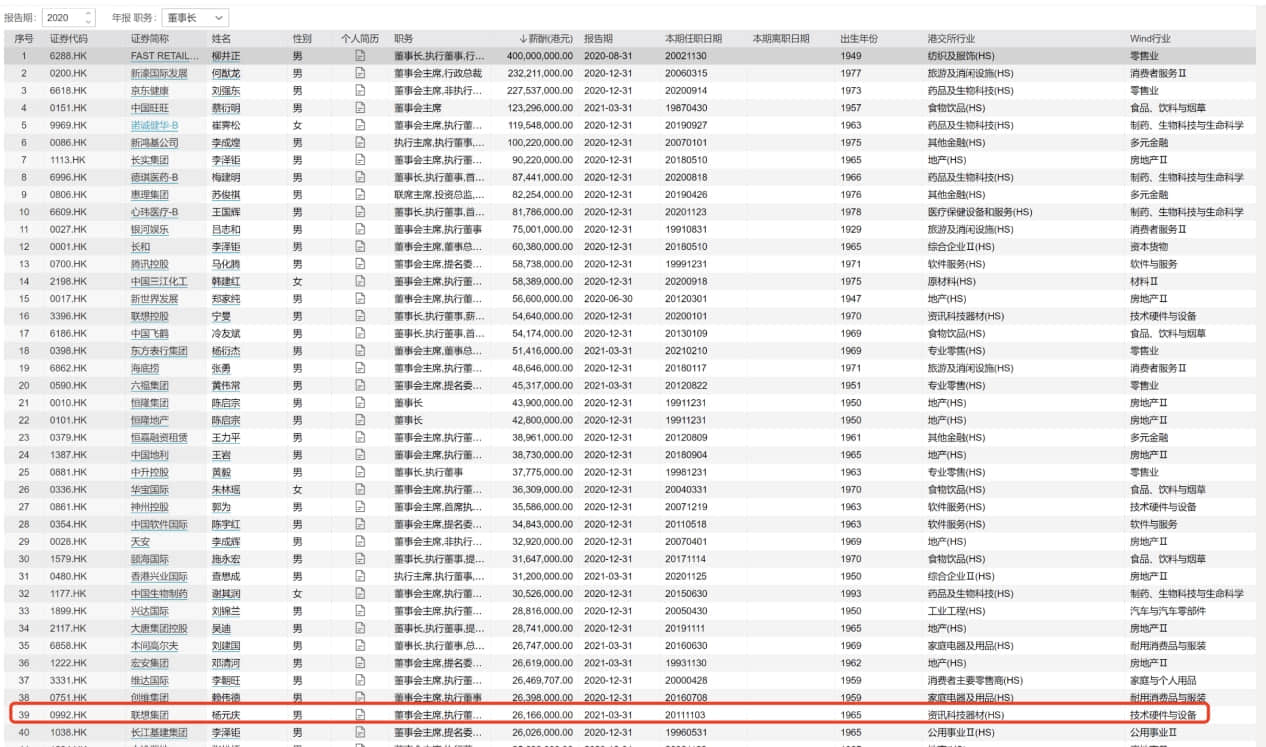
Task: Open resume icon in the FAST RETAIL row
Action: pyautogui.click(x=360, y=56)
